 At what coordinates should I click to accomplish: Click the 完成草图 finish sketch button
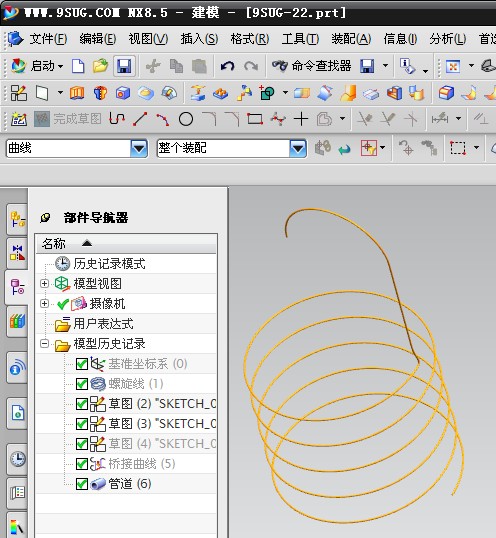pos(68,119)
